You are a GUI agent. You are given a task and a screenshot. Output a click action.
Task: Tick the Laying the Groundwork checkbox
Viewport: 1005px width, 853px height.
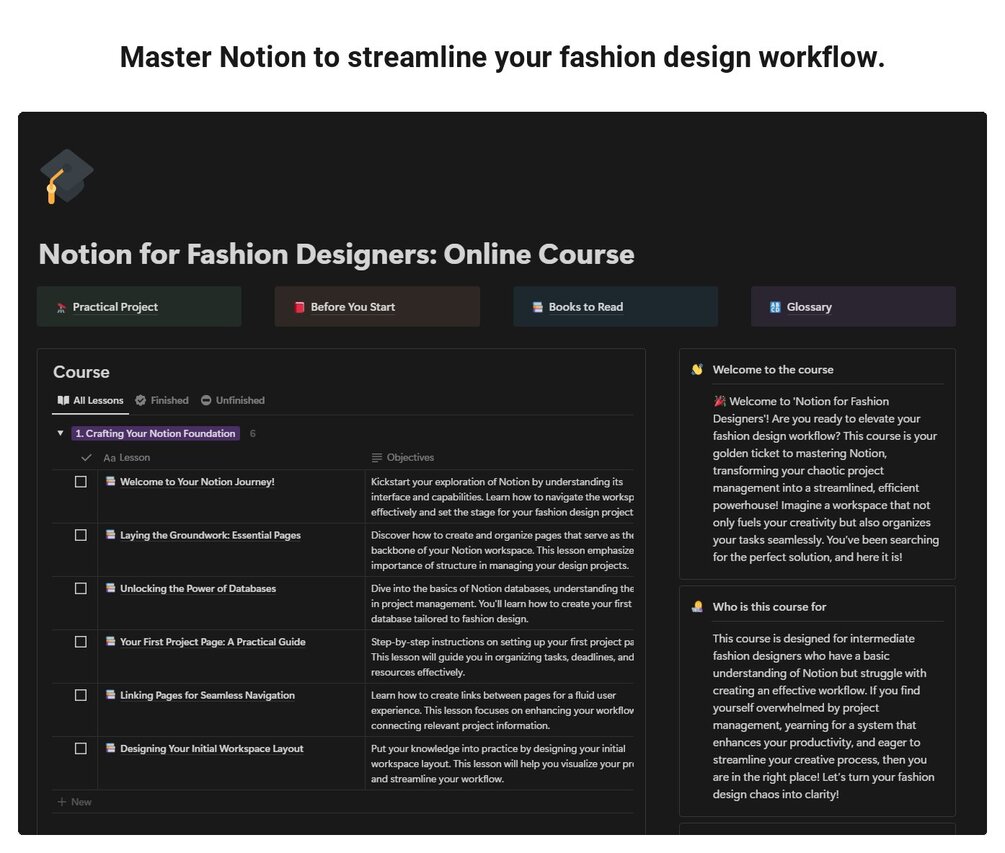click(81, 534)
